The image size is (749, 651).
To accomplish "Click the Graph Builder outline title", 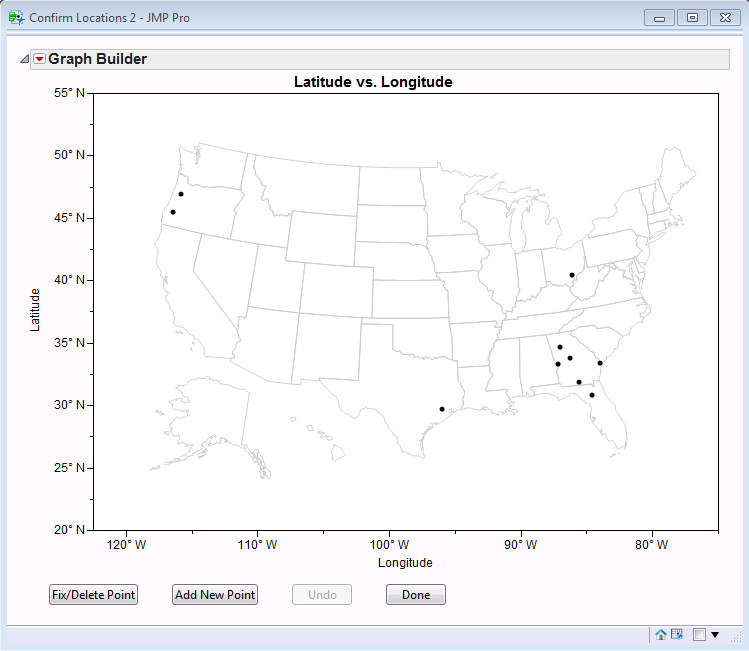I will coord(97,59).
